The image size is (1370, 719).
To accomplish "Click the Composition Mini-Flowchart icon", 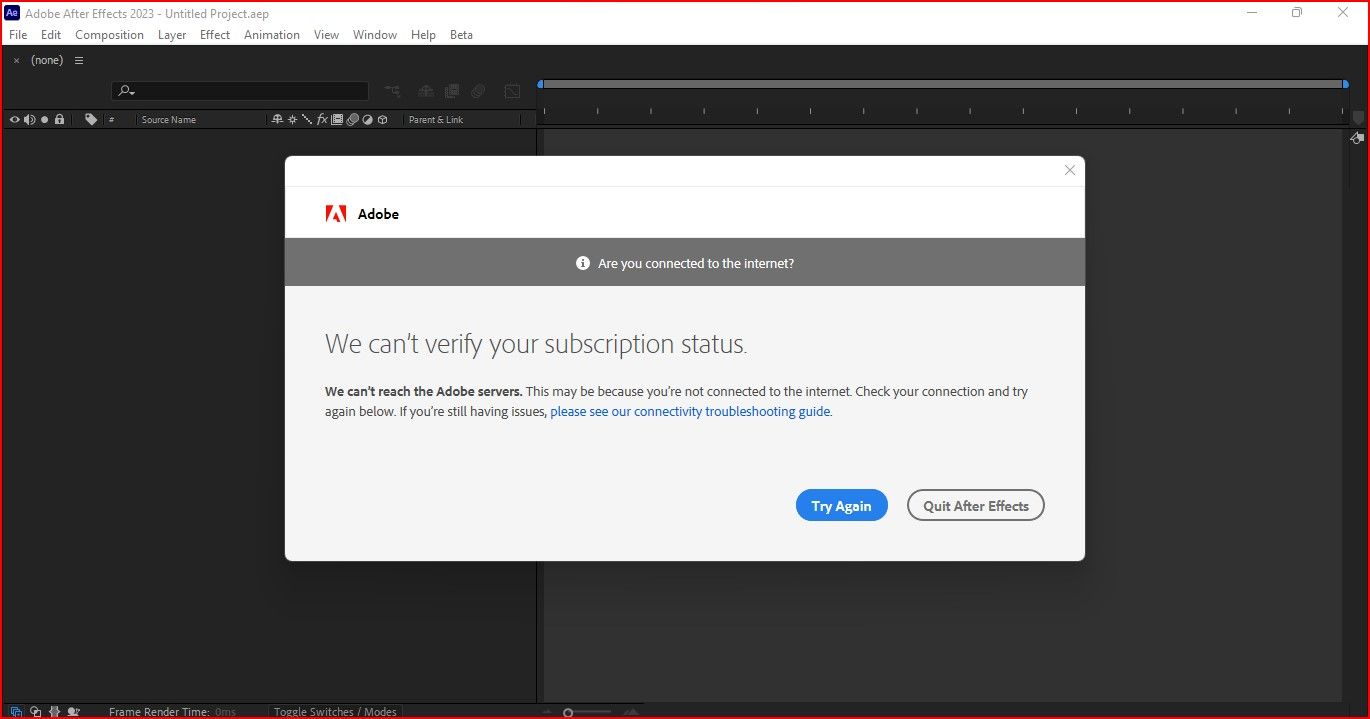I will [x=393, y=91].
